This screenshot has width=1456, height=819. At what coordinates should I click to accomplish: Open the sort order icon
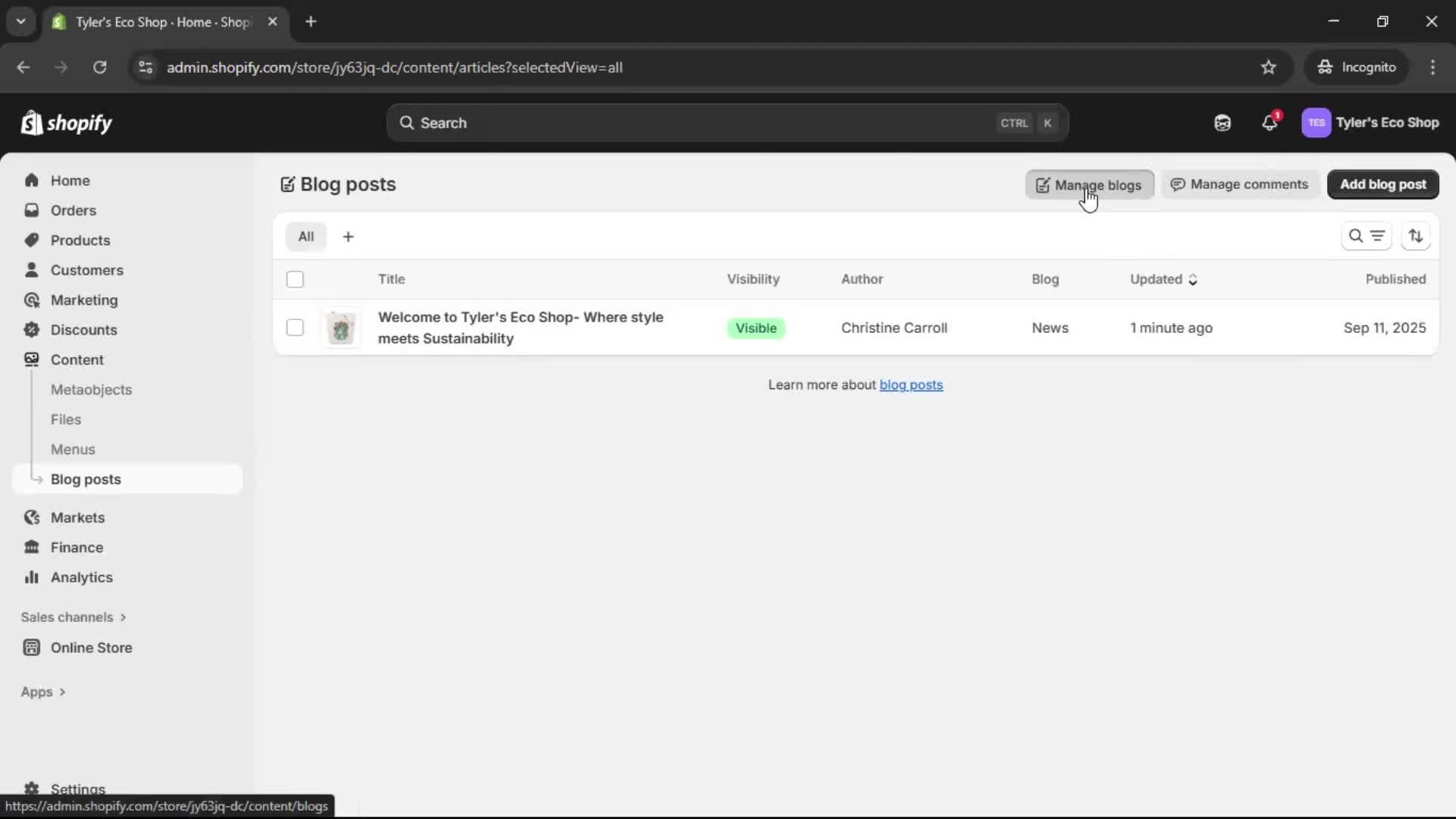(1417, 236)
